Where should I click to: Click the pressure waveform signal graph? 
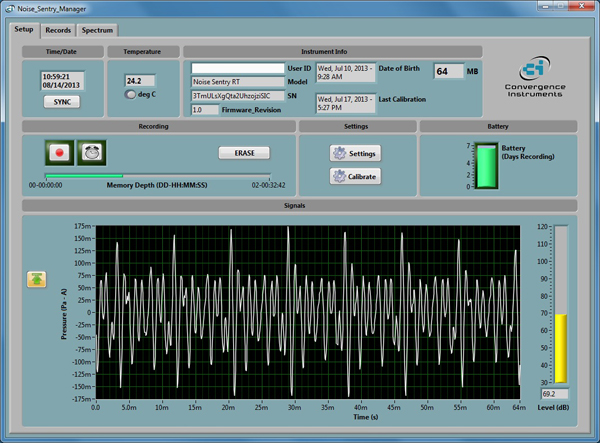308,312
